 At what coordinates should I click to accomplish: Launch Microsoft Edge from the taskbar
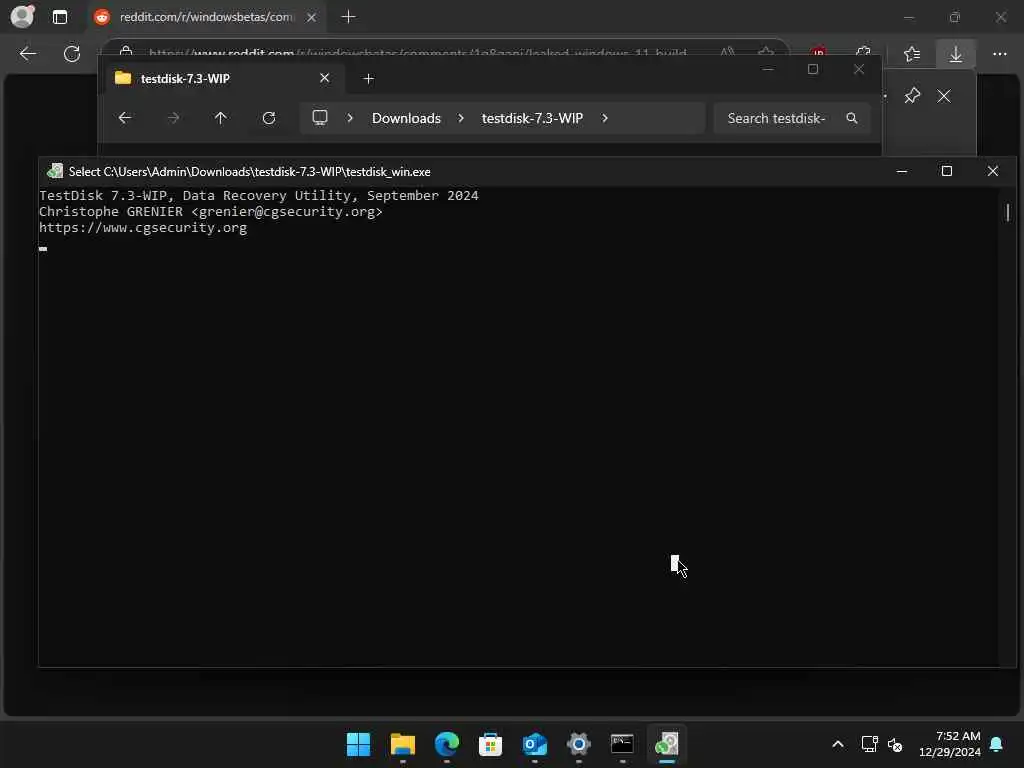pyautogui.click(x=447, y=744)
